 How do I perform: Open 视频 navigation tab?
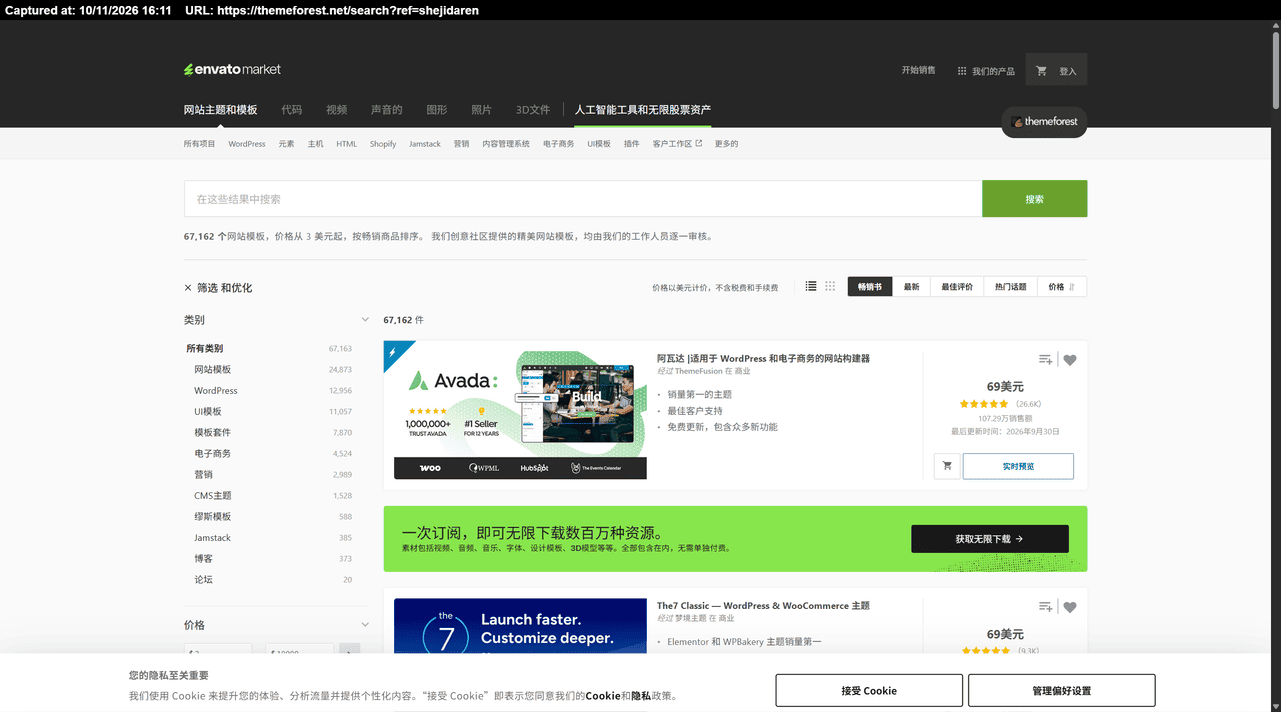tap(336, 110)
